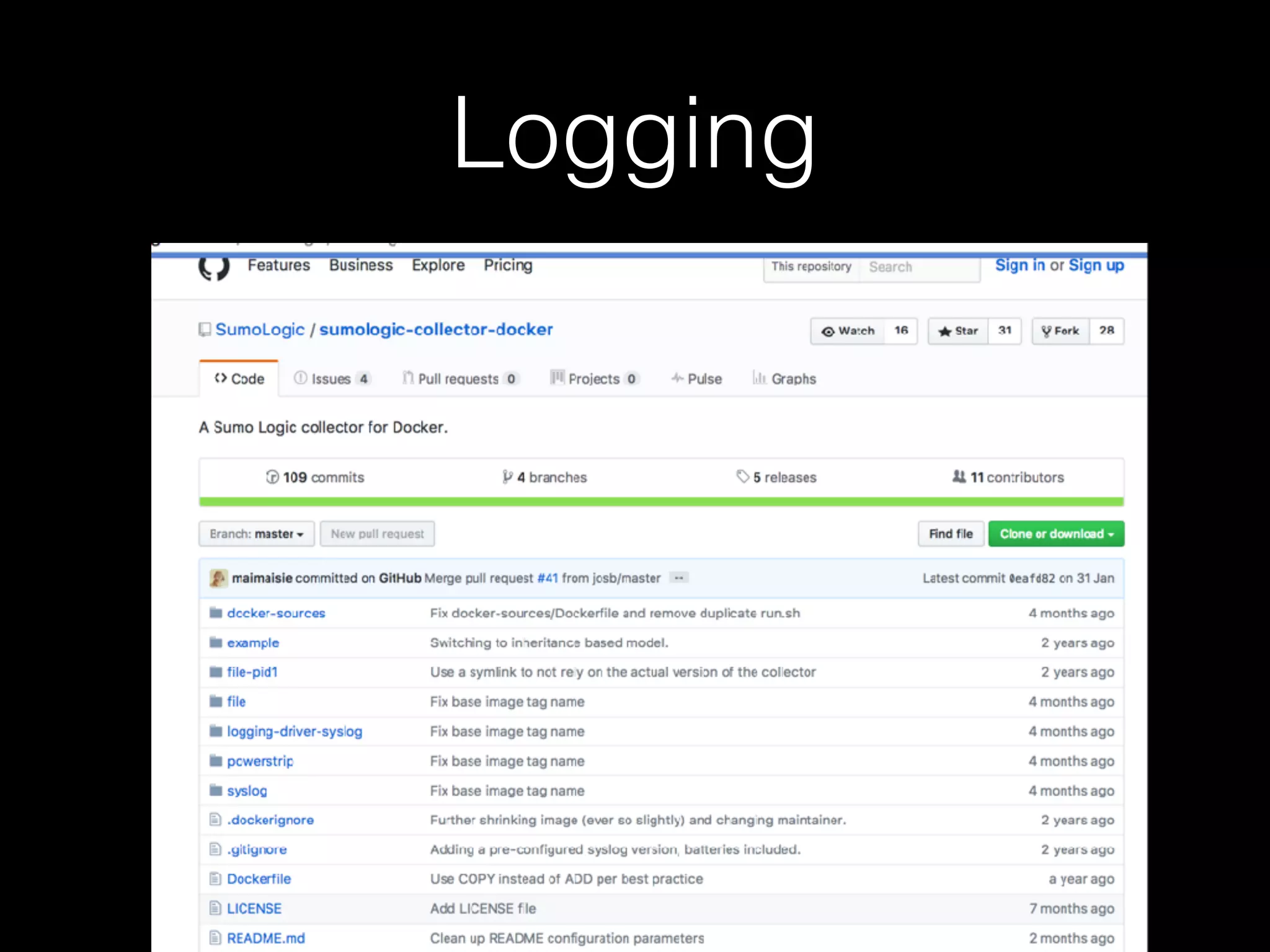Click the Sign in link

coord(1020,265)
